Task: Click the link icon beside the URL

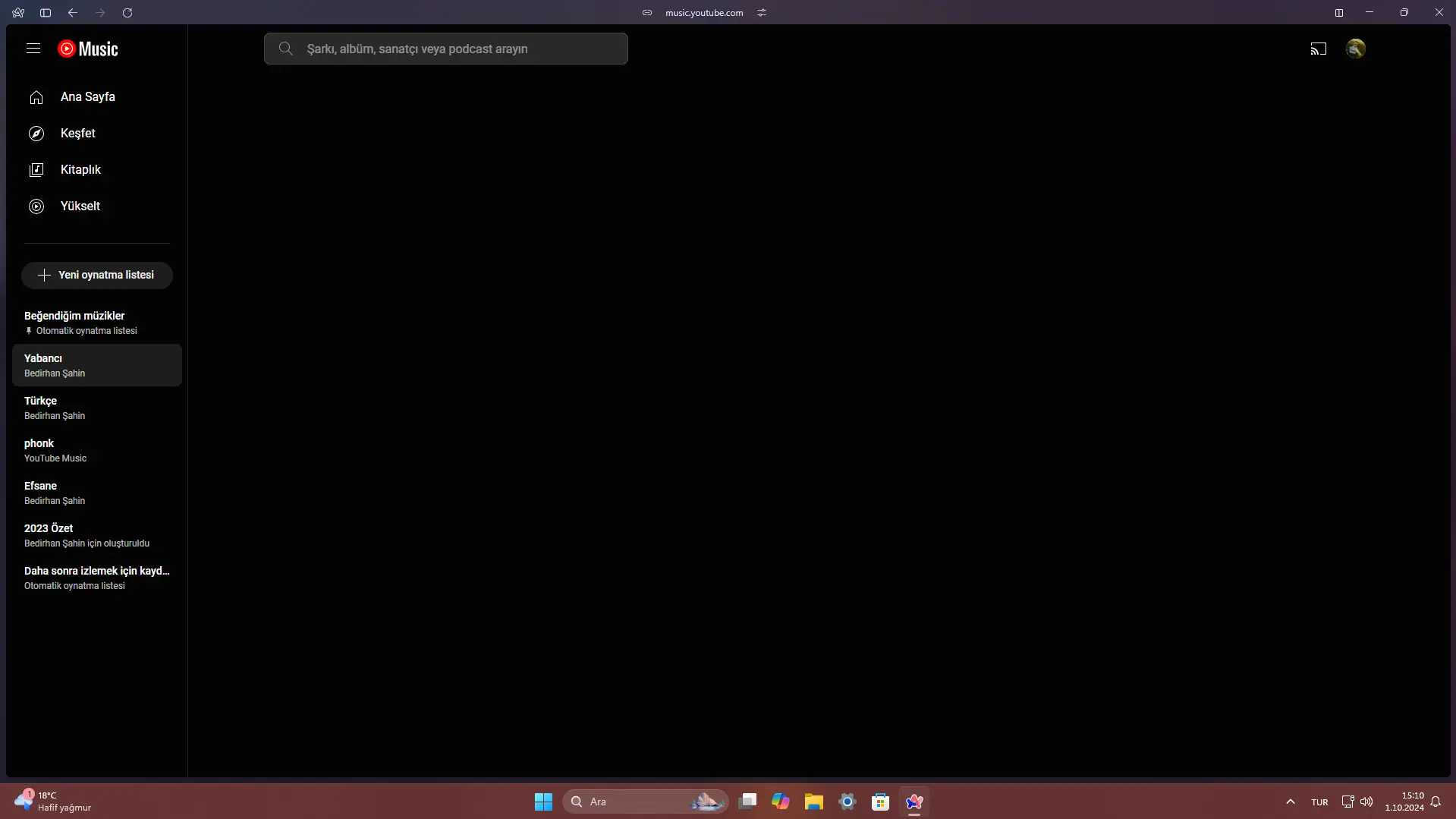Action: click(x=647, y=12)
